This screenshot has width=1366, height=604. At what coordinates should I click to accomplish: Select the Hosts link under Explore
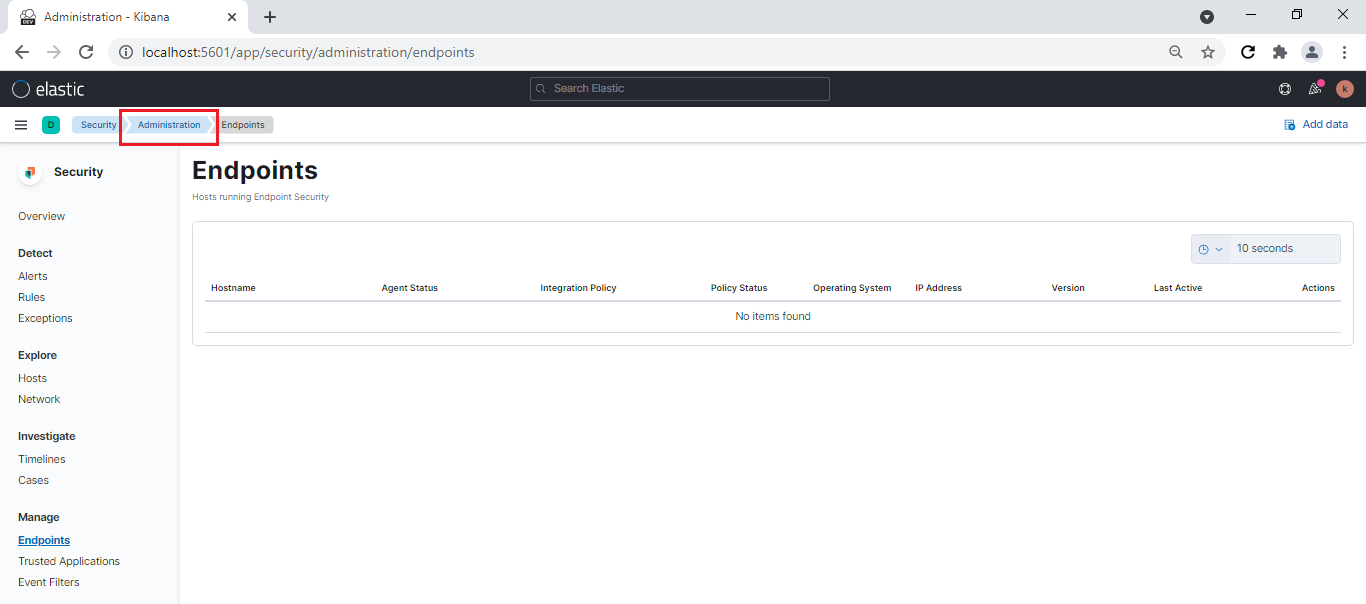(32, 377)
